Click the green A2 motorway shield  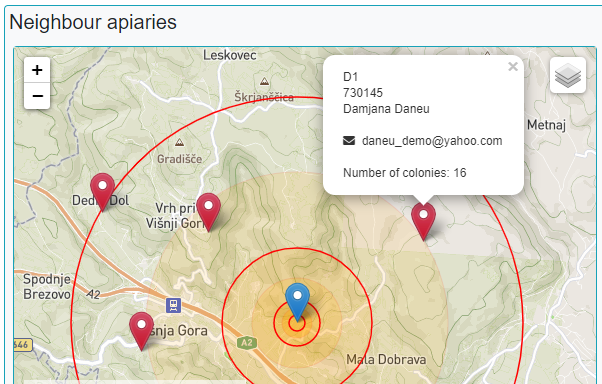click(246, 343)
